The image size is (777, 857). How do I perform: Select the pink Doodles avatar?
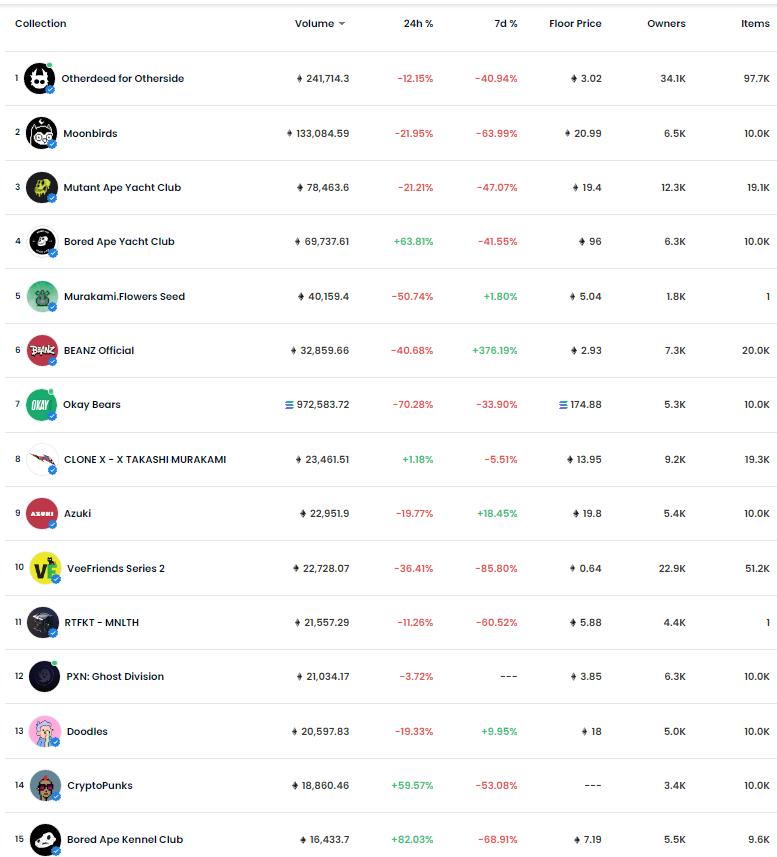tap(45, 731)
